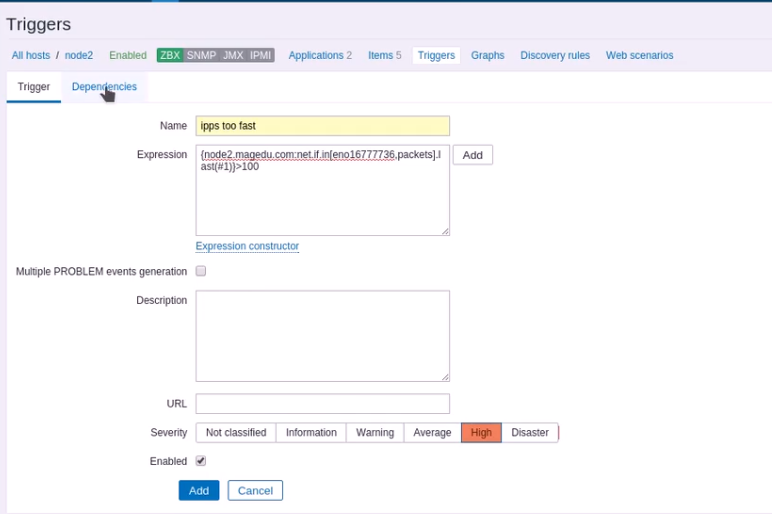Screen dimensions: 772x514
Task: Click inside the Expression text area
Action: click(322, 190)
